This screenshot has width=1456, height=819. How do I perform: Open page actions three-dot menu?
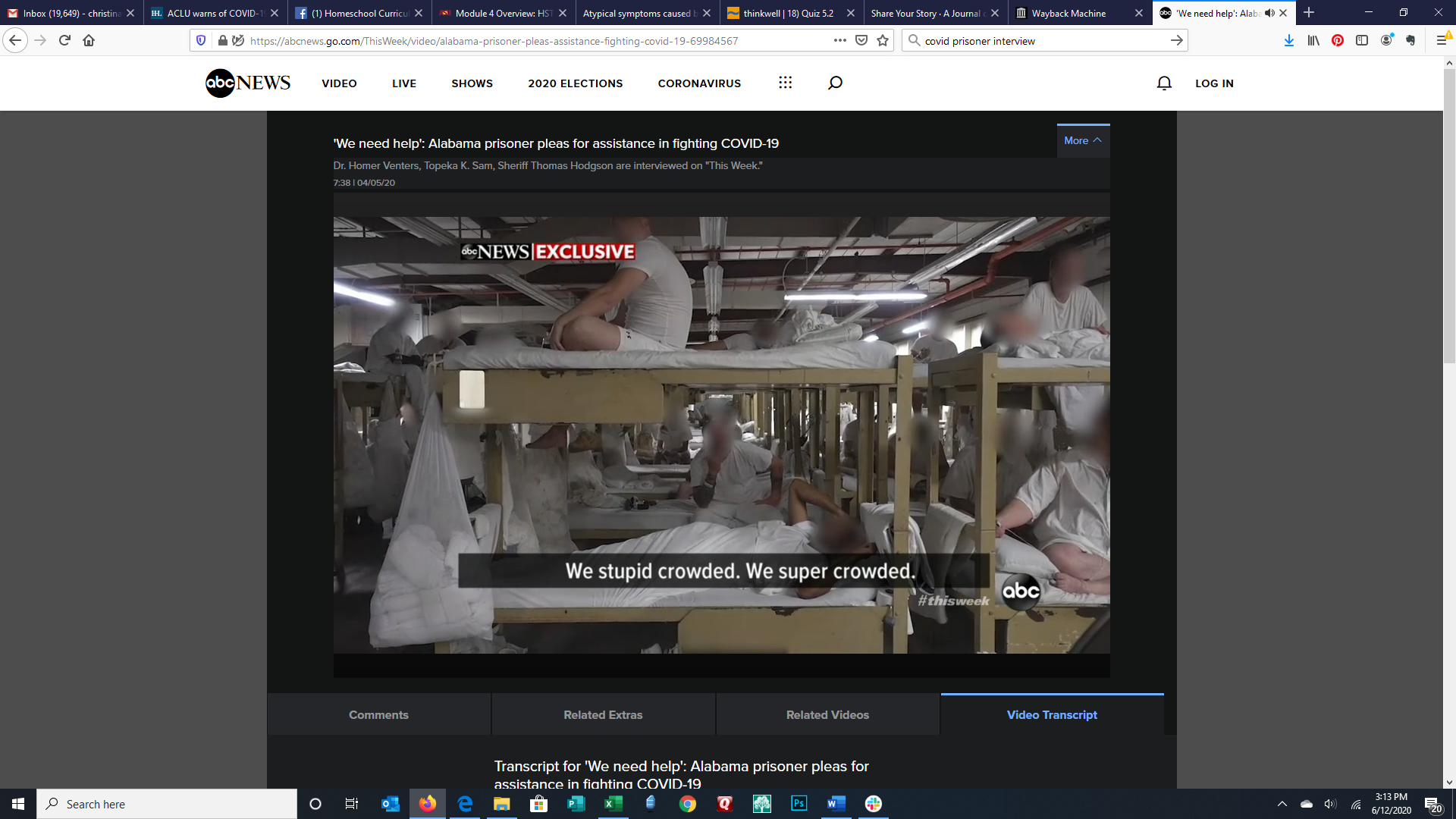(x=839, y=41)
